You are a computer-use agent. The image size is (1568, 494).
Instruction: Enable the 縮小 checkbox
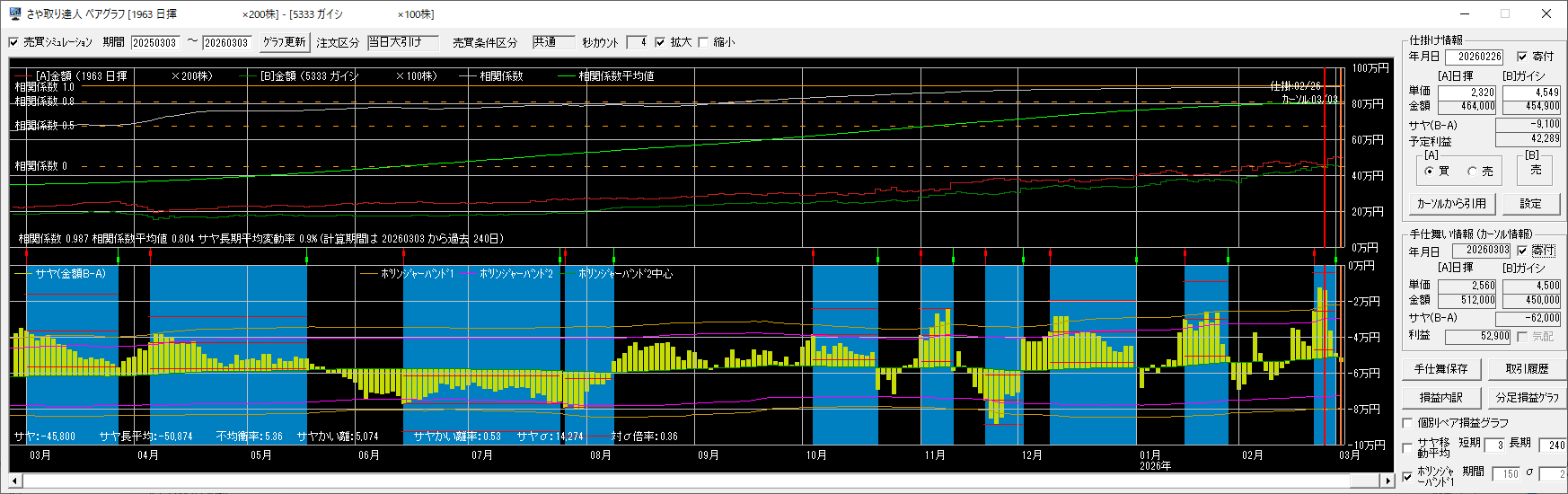click(703, 42)
